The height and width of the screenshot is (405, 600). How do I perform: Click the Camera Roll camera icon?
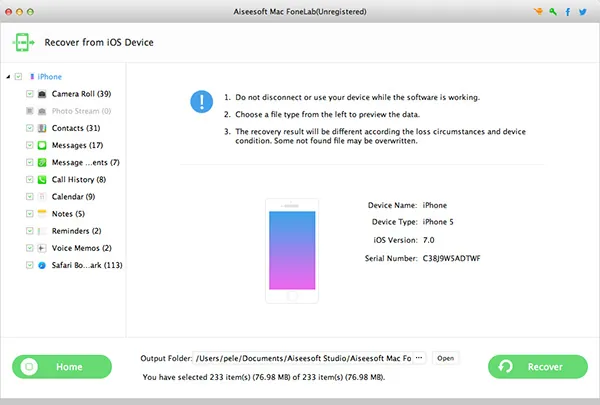coord(42,94)
